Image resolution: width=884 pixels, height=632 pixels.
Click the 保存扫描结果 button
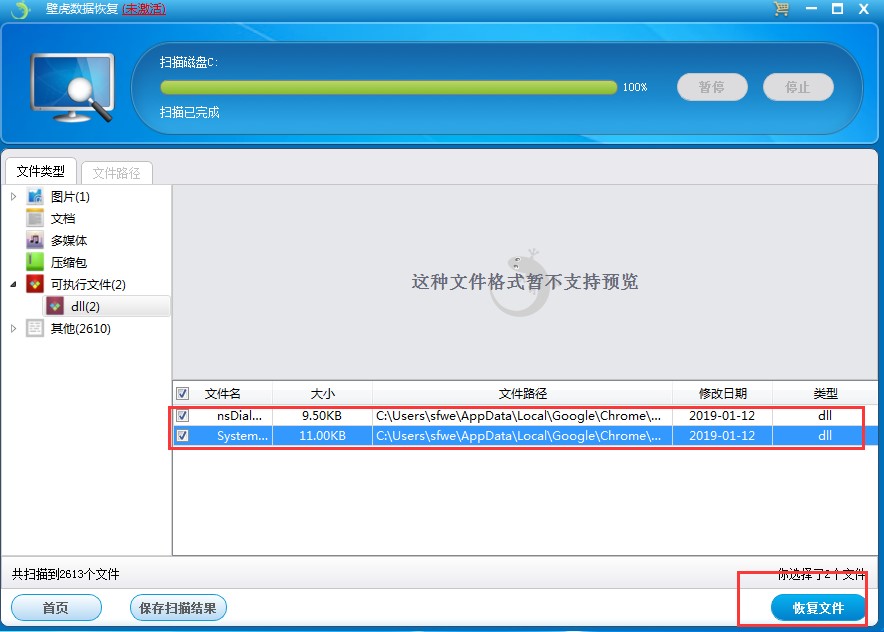pos(177,607)
